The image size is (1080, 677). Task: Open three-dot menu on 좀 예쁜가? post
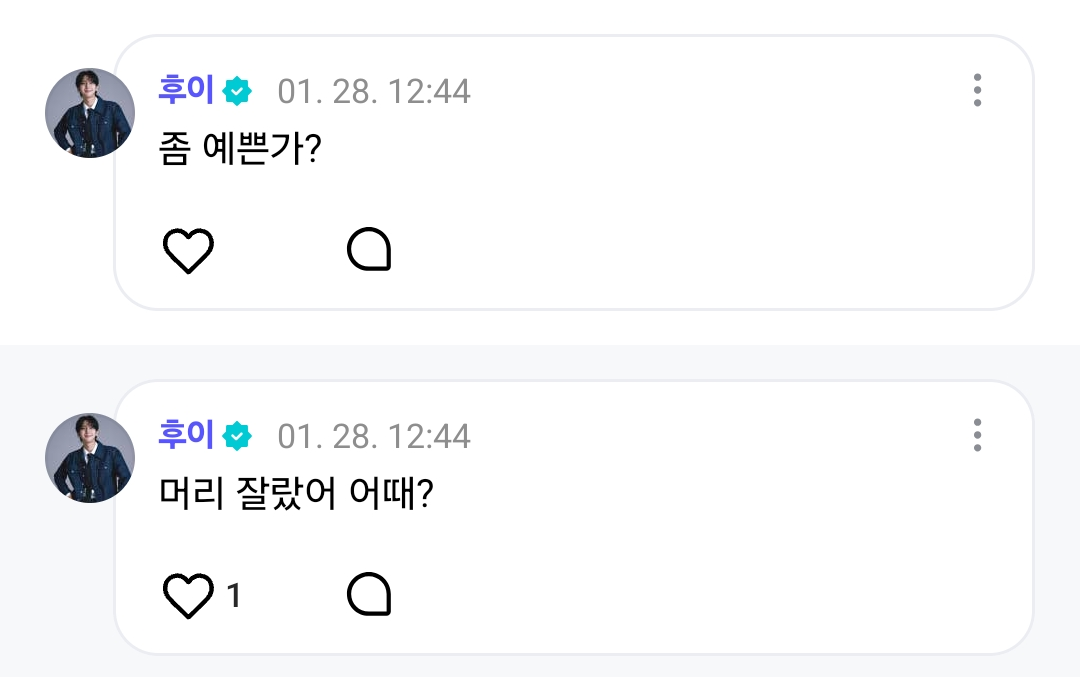tap(977, 90)
